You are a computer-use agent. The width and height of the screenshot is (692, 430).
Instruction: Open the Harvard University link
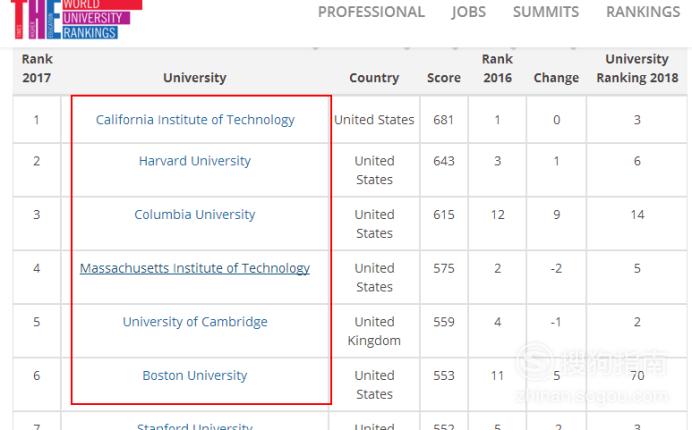195,161
